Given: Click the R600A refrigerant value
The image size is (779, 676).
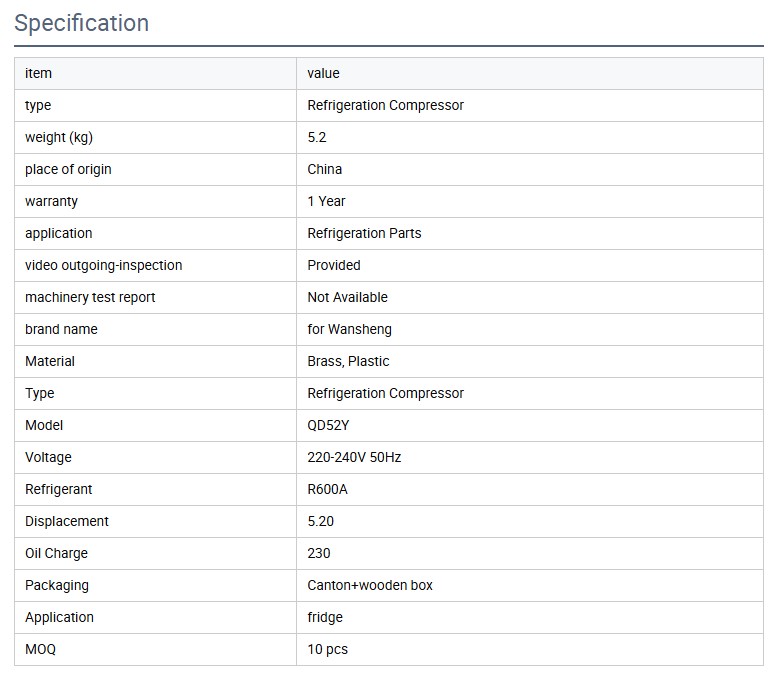Looking at the screenshot, I should (x=327, y=489).
